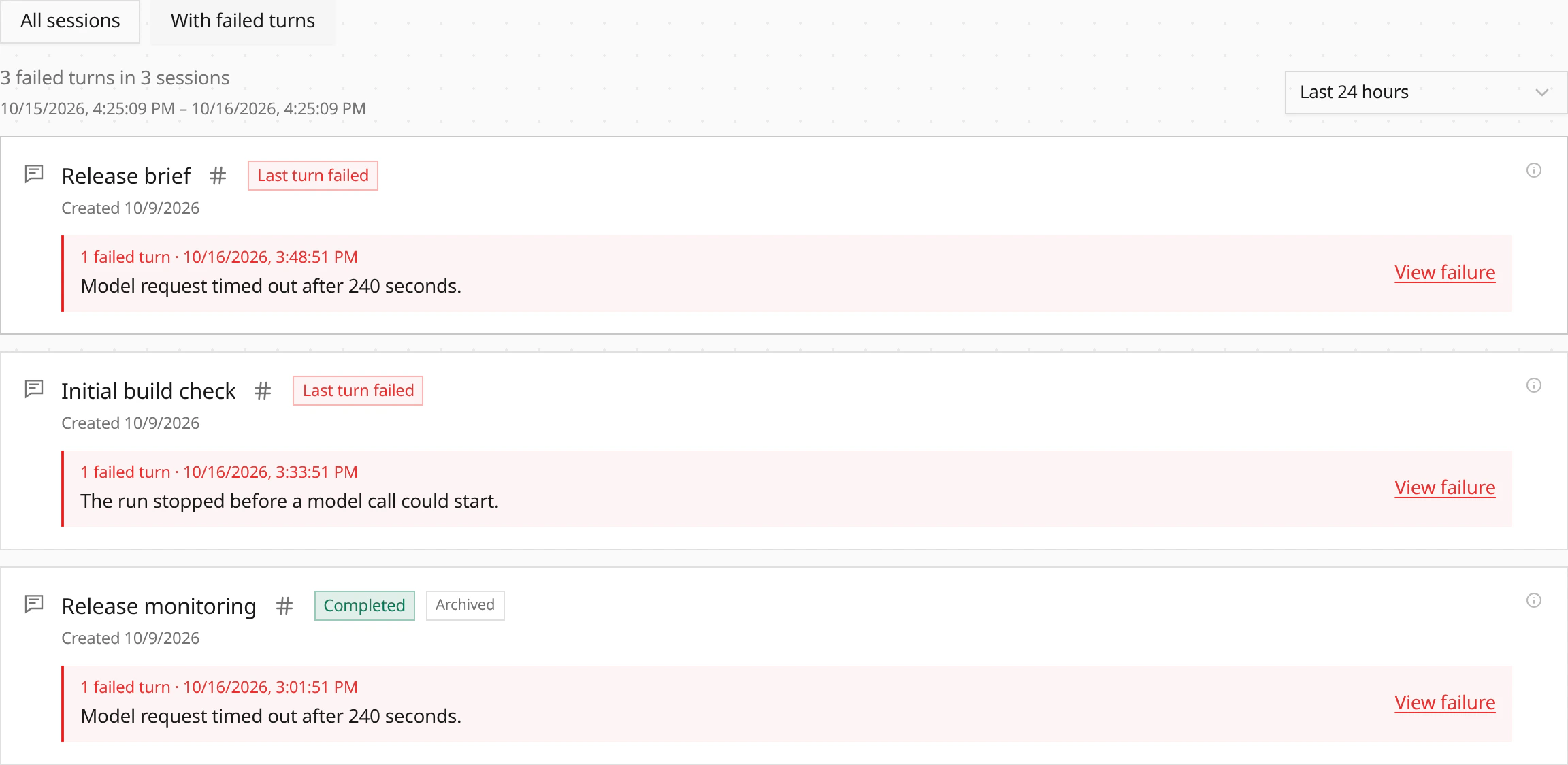Click '1 failed turn · 10/16/2026, 3:01:51 PM'
1568x765 pixels.
(x=219, y=687)
